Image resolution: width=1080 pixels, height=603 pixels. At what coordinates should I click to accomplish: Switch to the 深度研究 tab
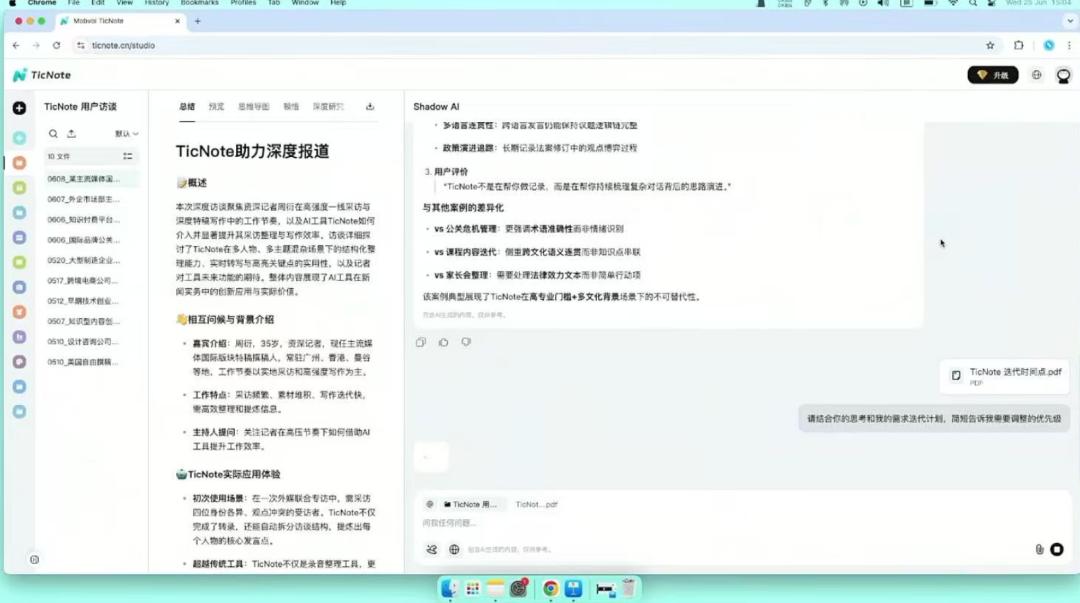click(x=327, y=107)
